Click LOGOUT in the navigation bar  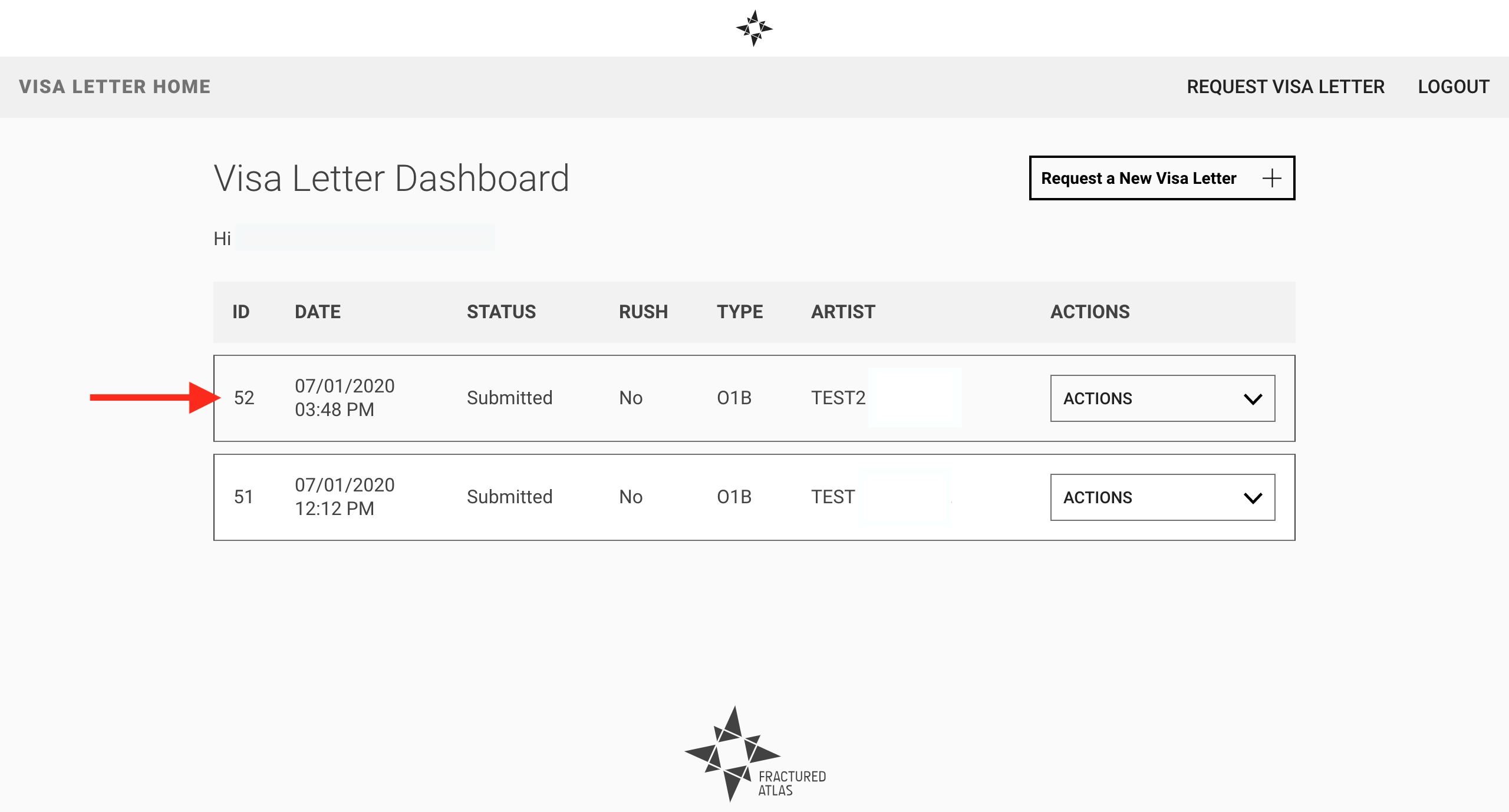click(x=1454, y=87)
